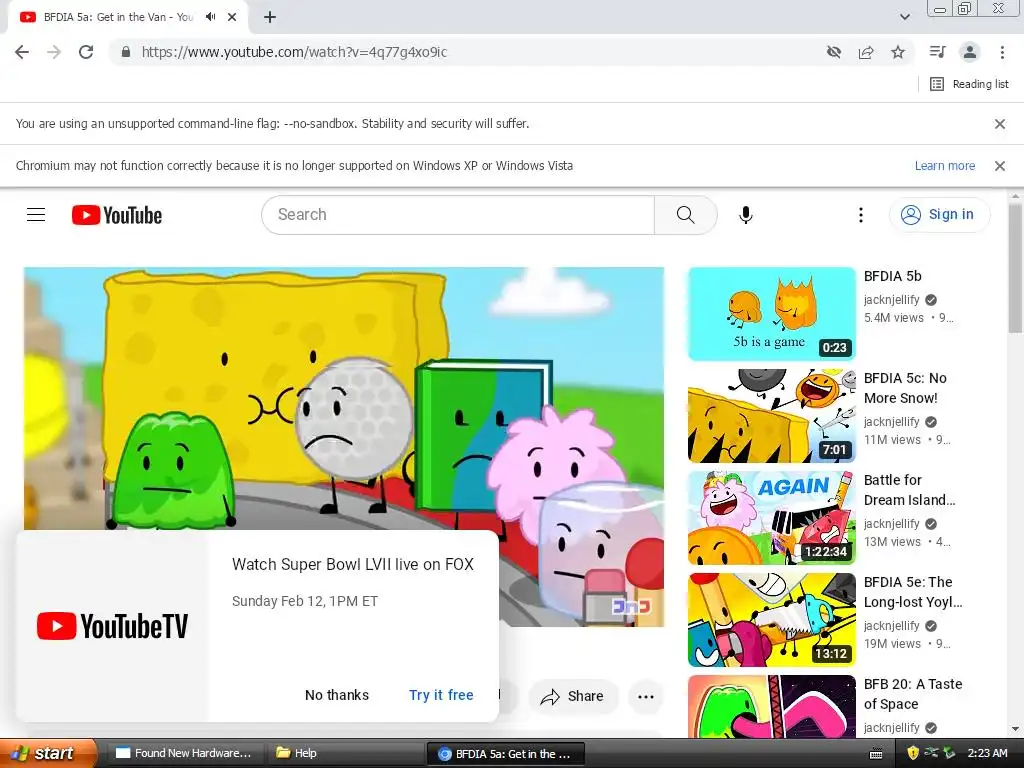
Task: Click the magnifier search button
Action: coord(685,215)
